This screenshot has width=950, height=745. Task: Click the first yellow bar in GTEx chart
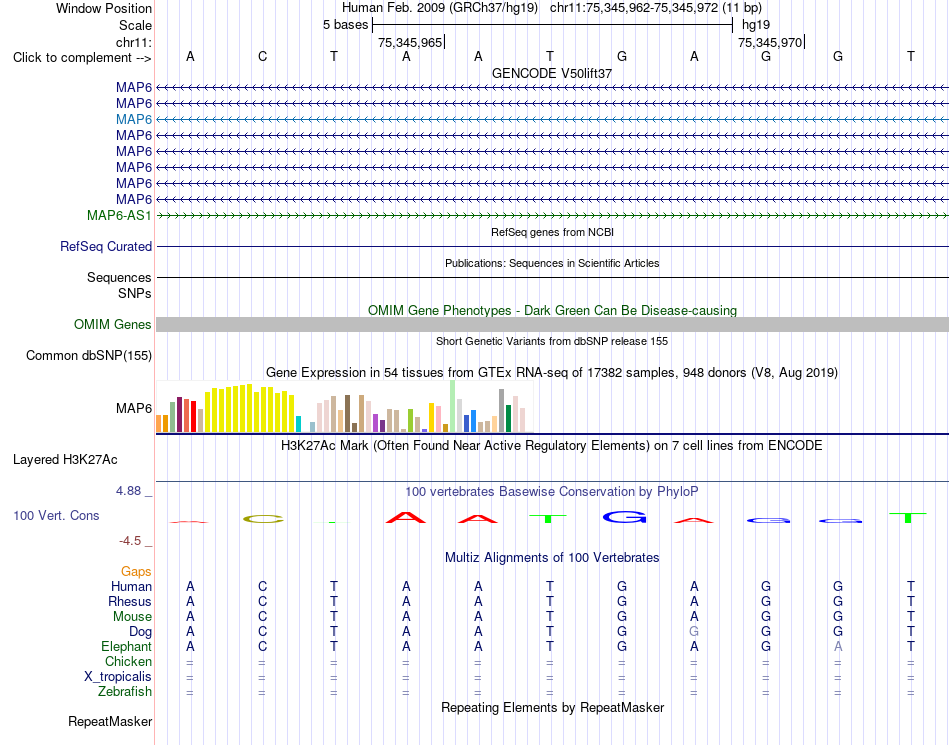pos(208,412)
